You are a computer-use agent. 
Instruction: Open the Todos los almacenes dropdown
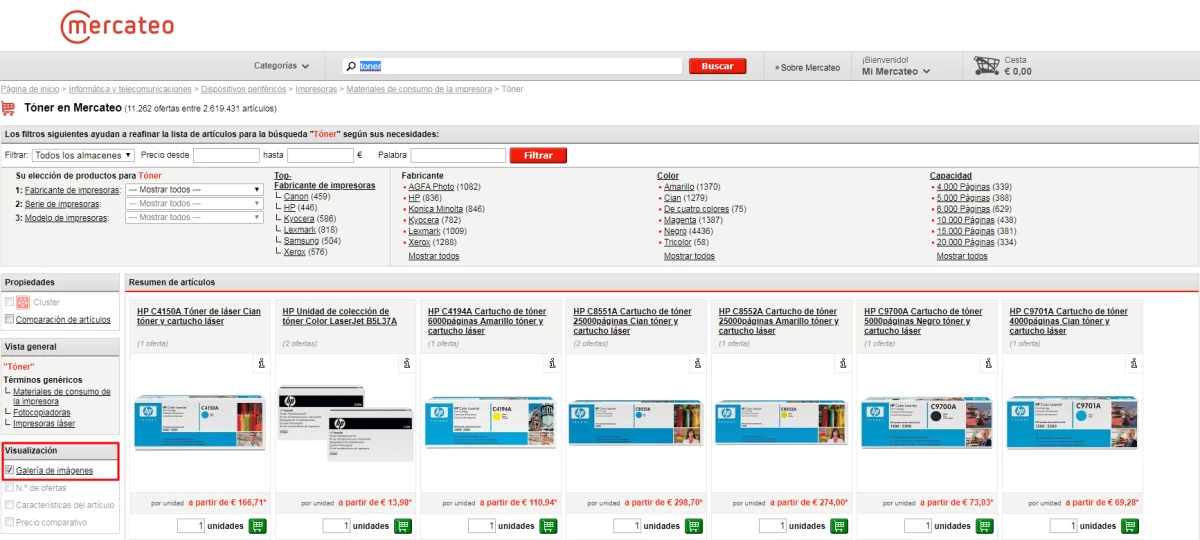click(83, 155)
